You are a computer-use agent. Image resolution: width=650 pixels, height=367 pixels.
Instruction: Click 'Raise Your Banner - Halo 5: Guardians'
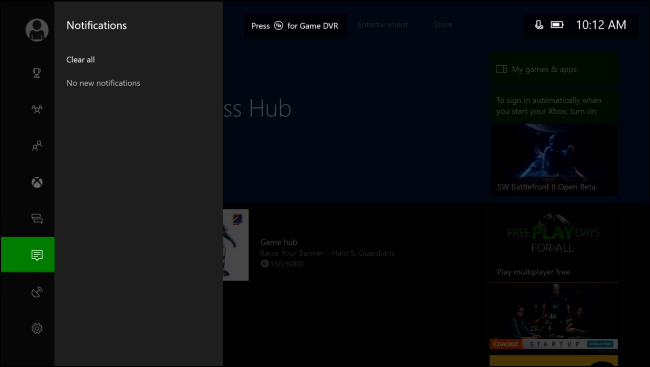[327, 253]
